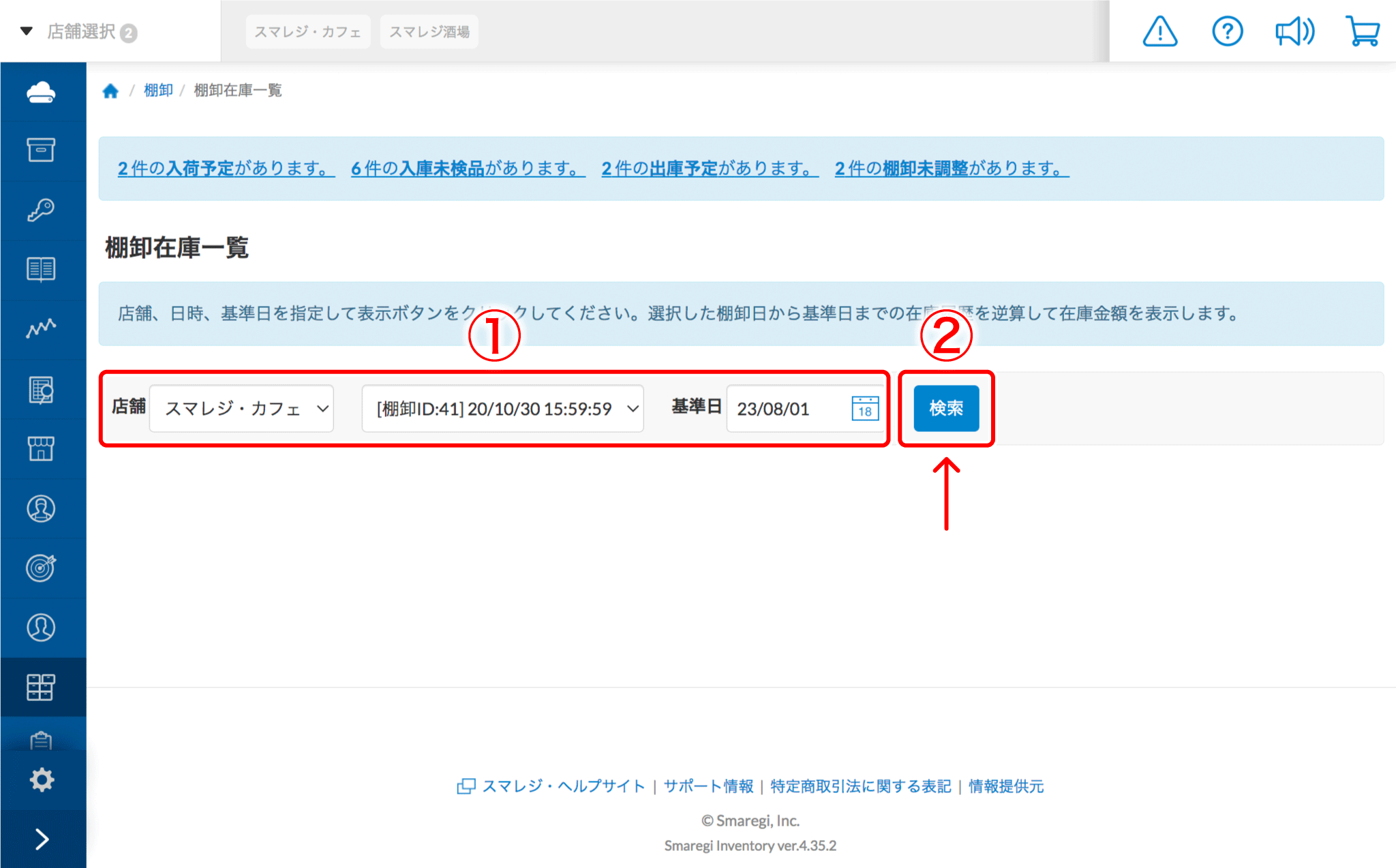Select the スマレジ・カフェ store tab
Viewport: 1396px width, 868px height.
(307, 32)
